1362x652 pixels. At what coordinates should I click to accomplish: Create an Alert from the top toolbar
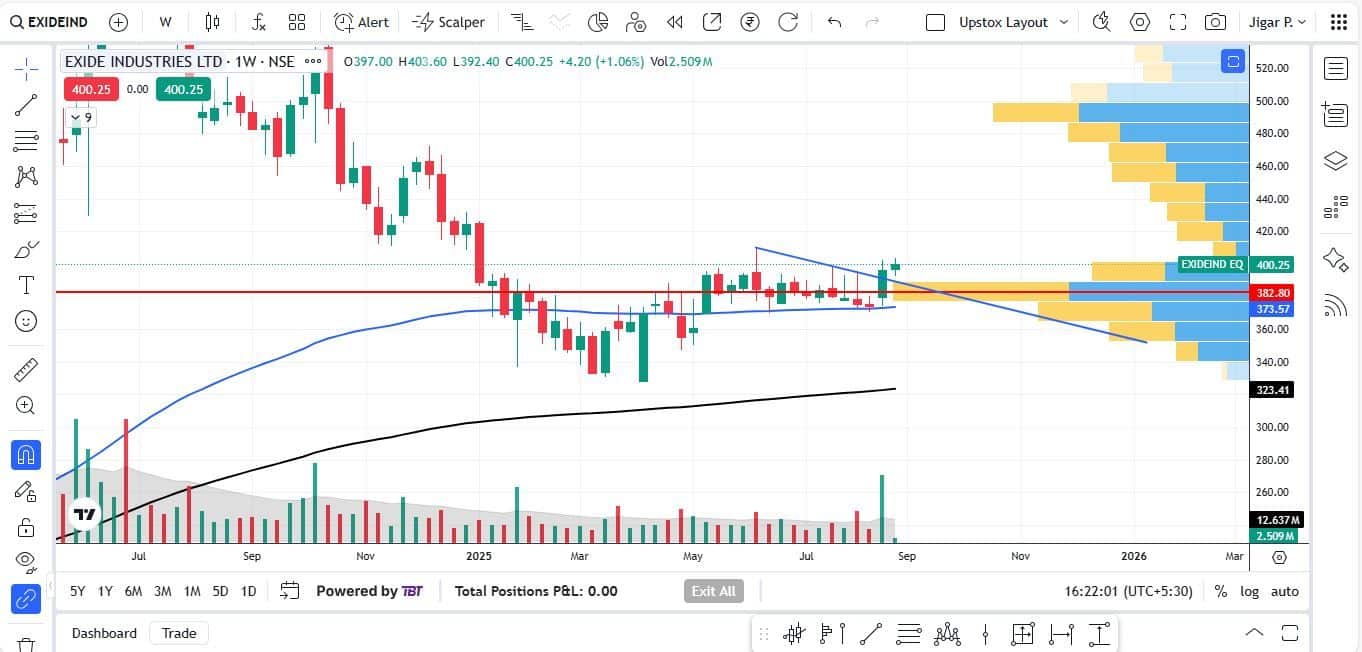coord(362,22)
